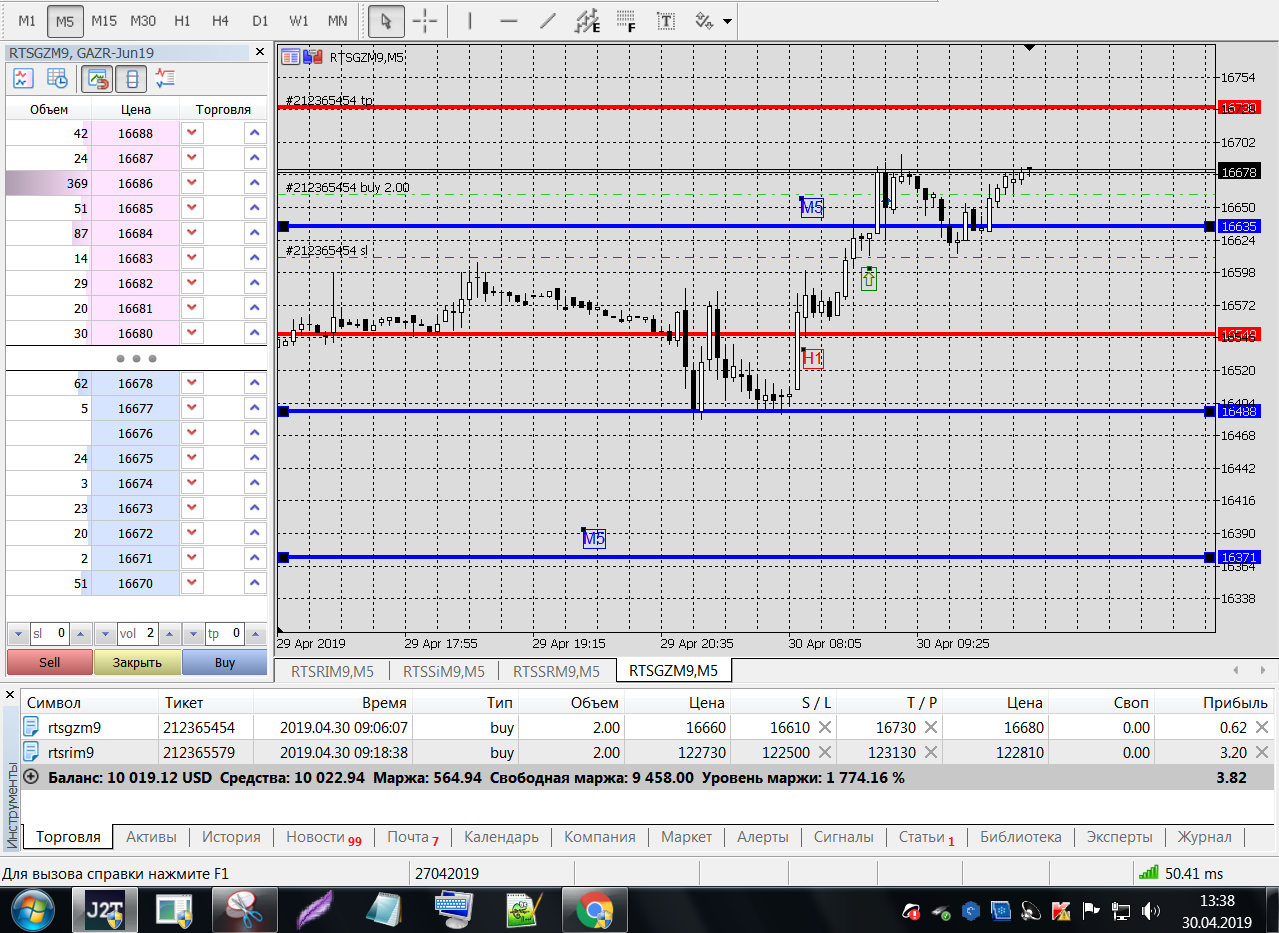Open tick chart icon in depth panel

(x=23, y=78)
